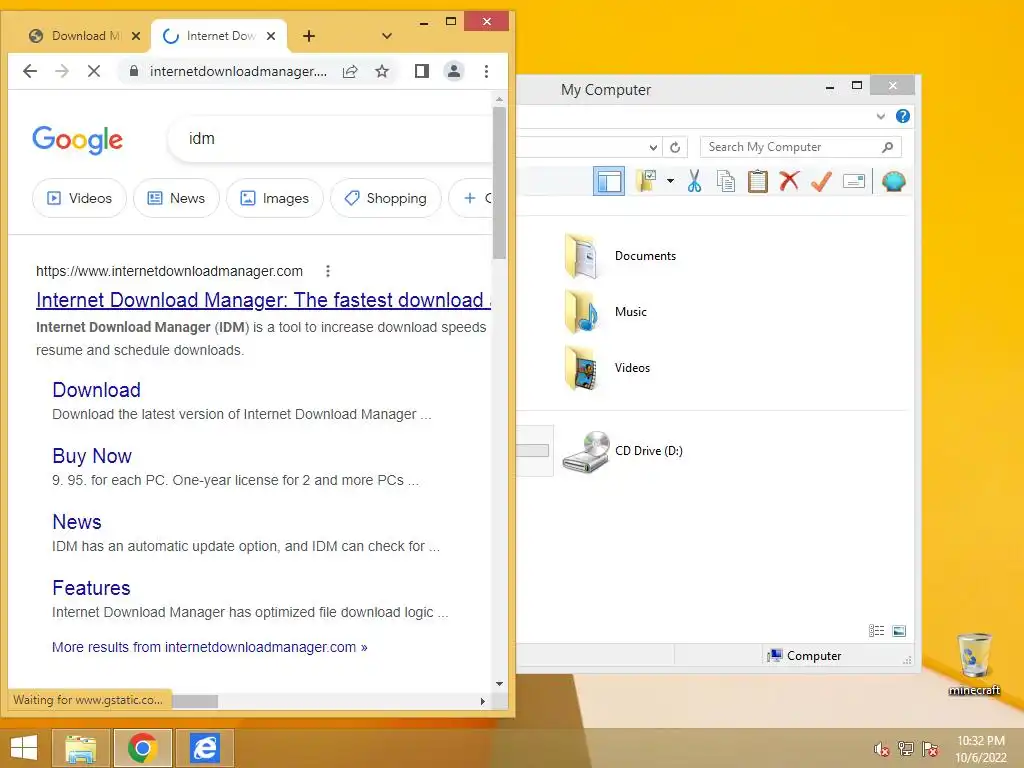Click the folder options icon in toolbar
Image resolution: width=1024 pixels, height=768 pixels.
[647, 181]
